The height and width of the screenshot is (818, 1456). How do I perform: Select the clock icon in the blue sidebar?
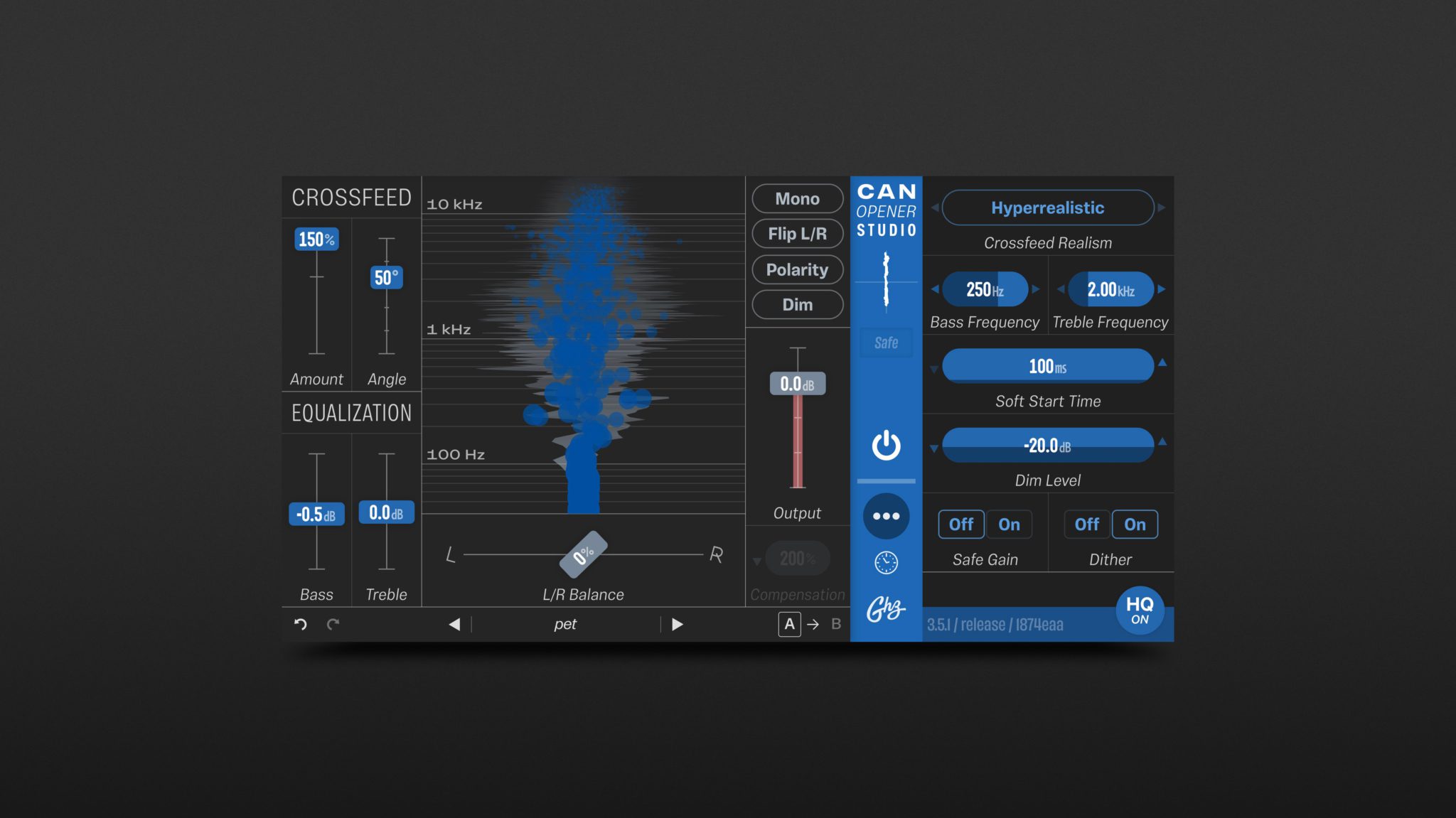click(x=885, y=561)
